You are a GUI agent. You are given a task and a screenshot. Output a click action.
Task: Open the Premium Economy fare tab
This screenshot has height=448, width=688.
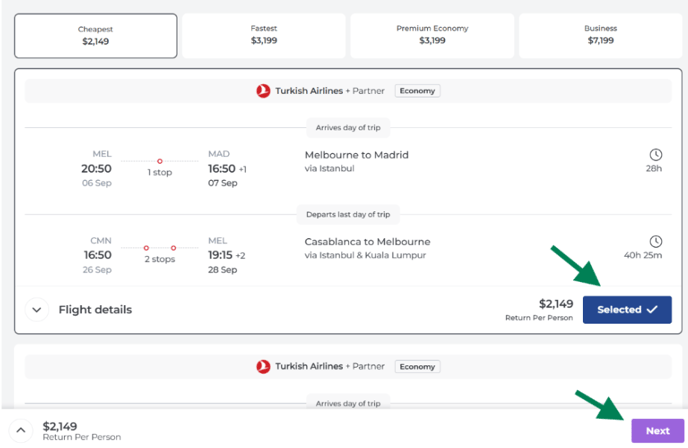432,36
